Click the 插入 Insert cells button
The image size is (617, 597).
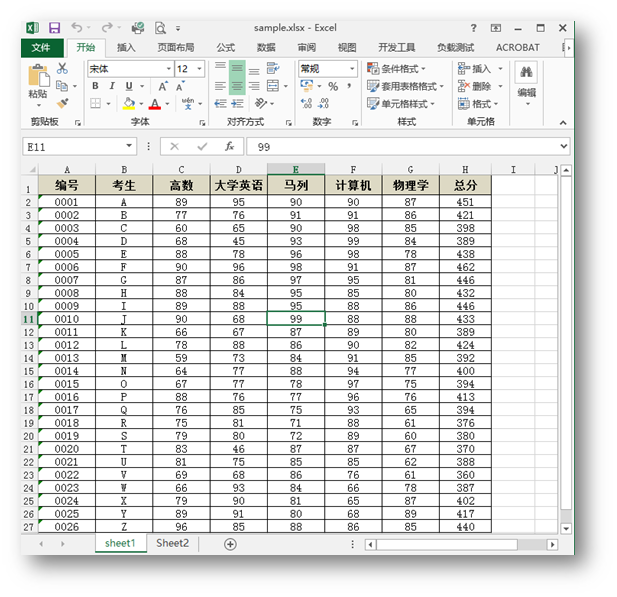point(475,69)
